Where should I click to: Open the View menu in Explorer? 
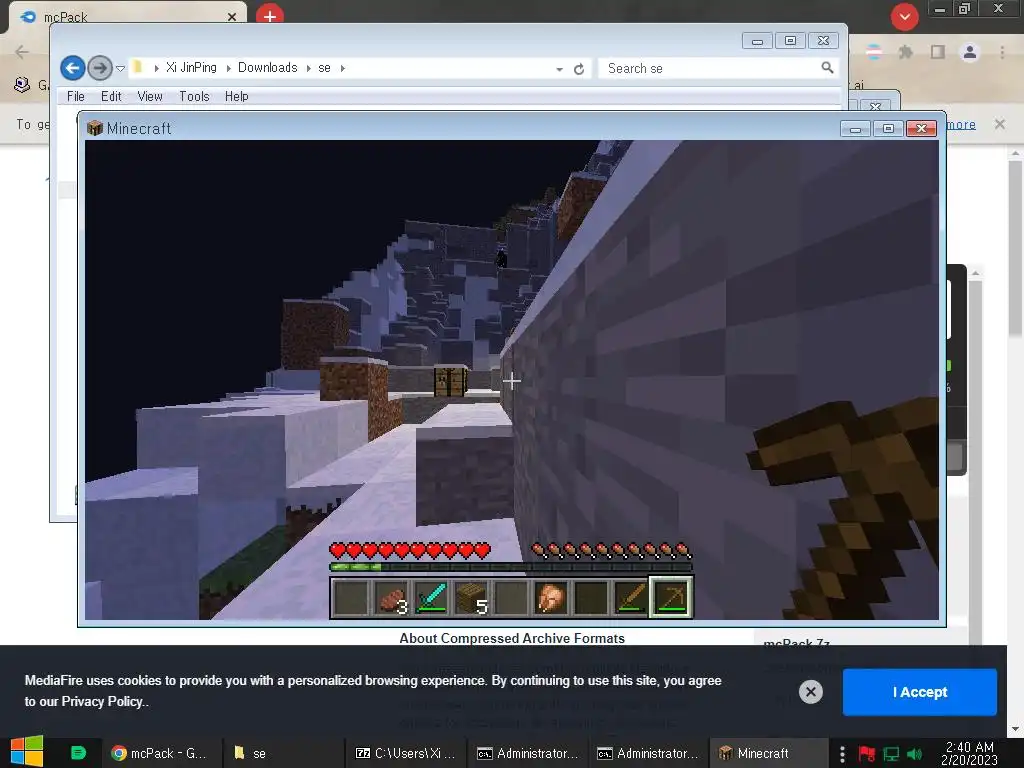[150, 96]
